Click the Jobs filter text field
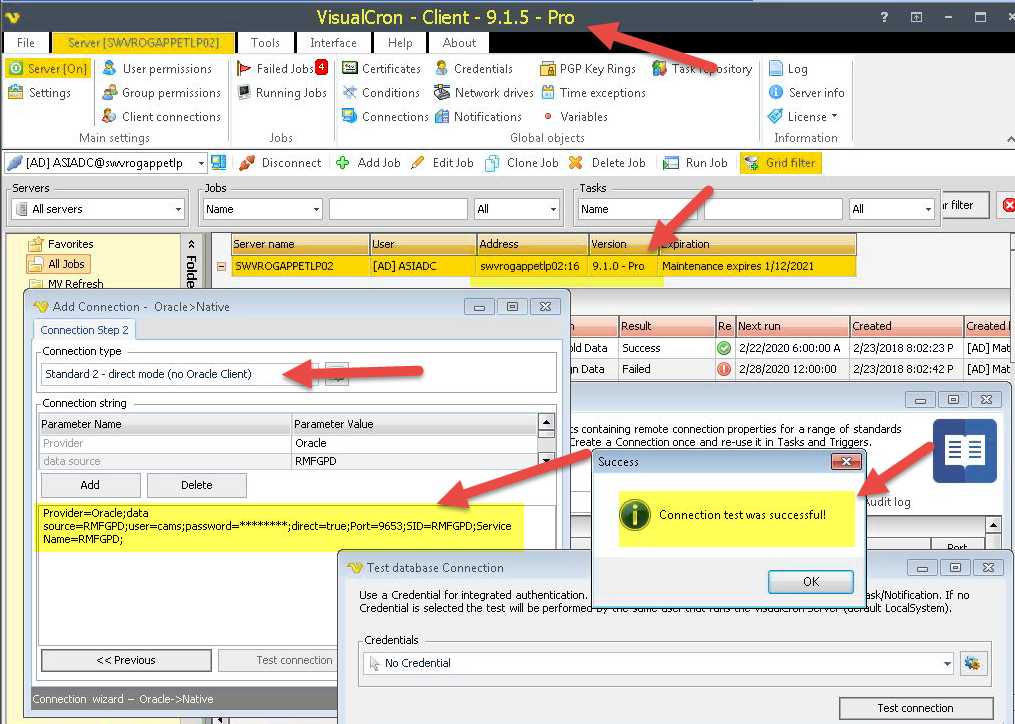 point(398,209)
